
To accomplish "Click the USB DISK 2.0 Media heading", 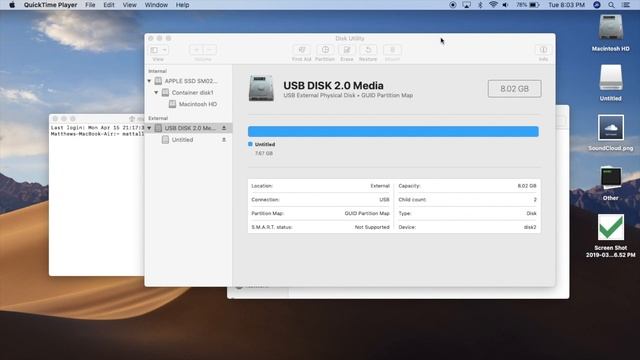I will pos(333,85).
